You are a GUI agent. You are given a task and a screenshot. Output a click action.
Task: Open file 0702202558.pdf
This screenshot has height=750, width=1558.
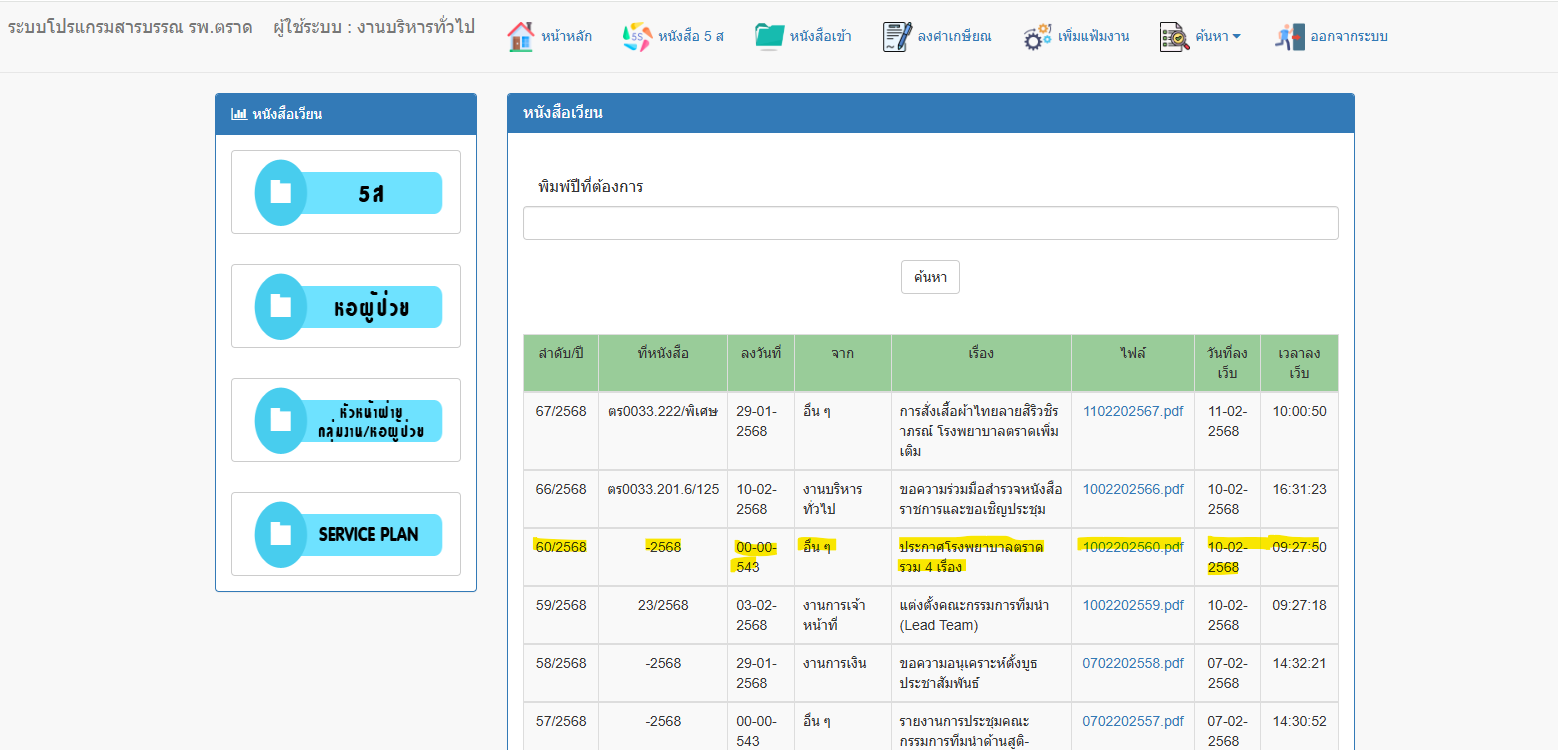click(x=1132, y=663)
